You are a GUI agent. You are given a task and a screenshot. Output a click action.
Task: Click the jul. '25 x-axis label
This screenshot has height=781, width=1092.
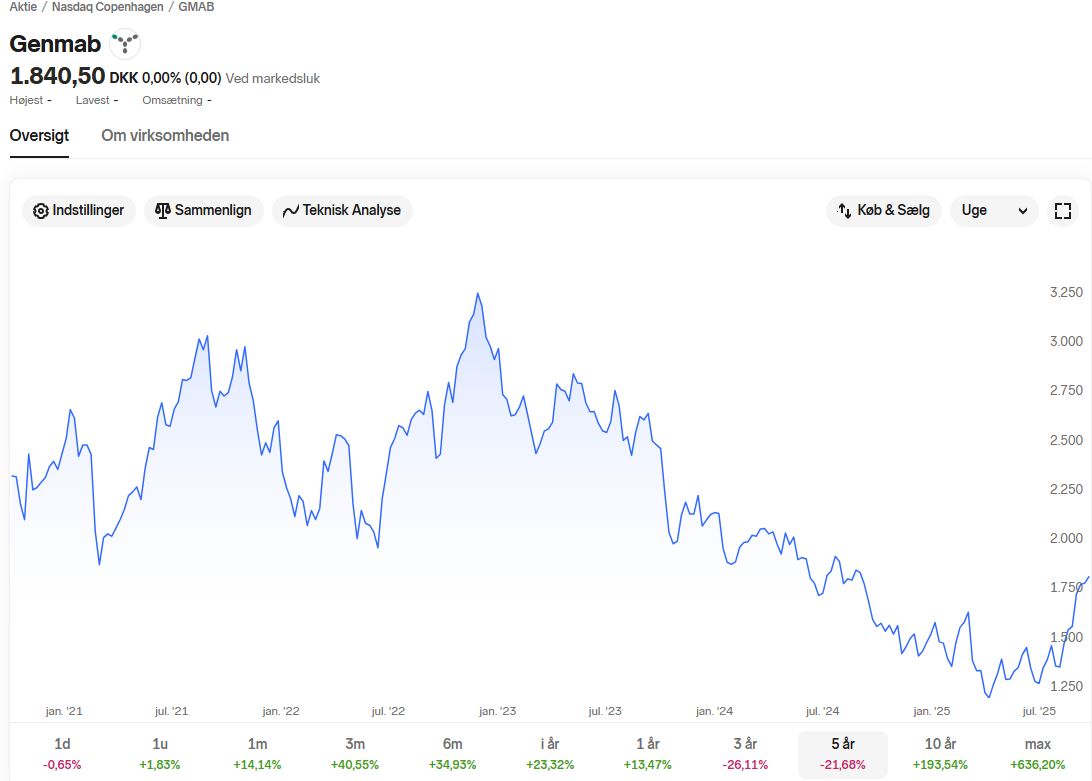tap(1039, 711)
